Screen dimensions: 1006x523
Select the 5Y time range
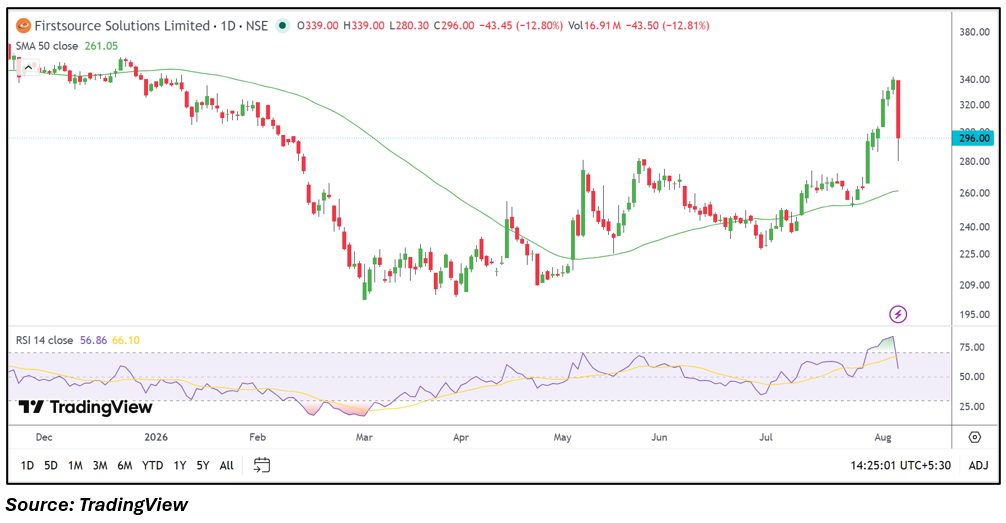click(203, 465)
